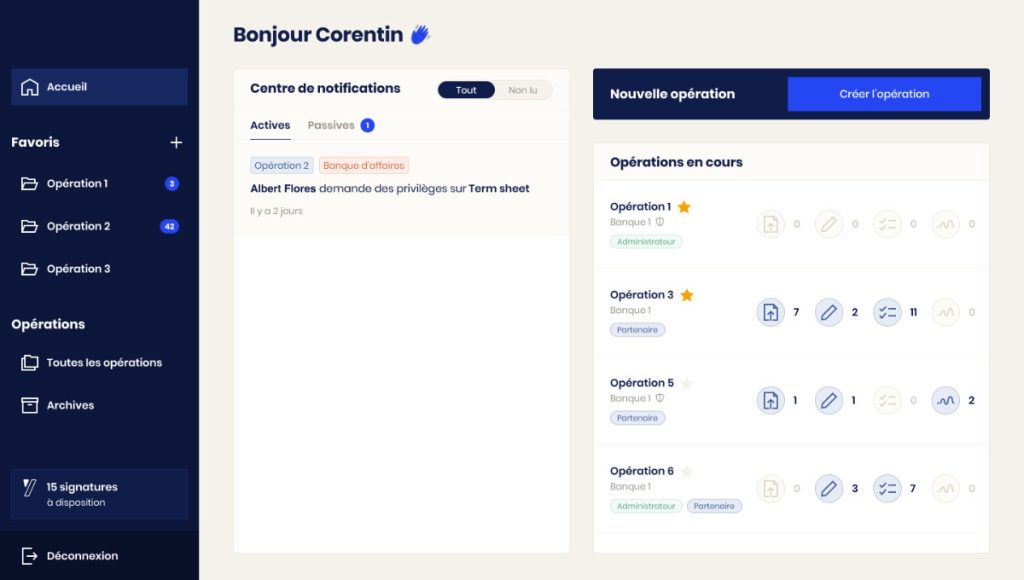Viewport: 1024px width, 580px height.
Task: Click the checklist icon for Opération 3
Action: tap(887, 312)
